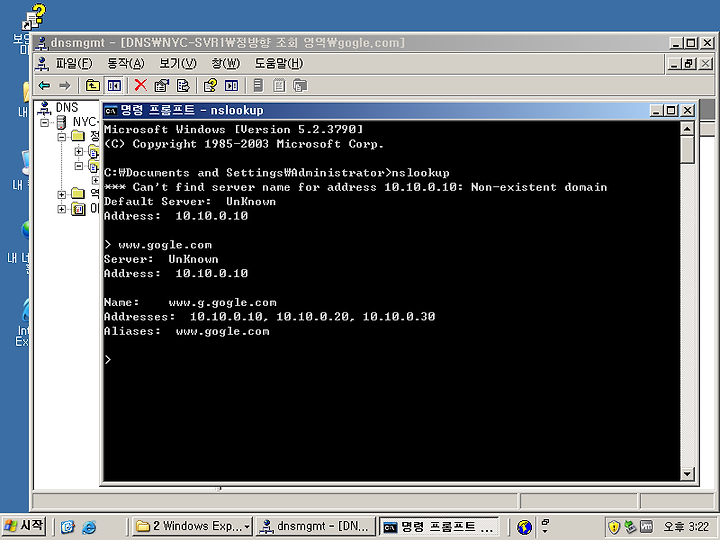Open the 보기(V) menu

tap(177, 64)
